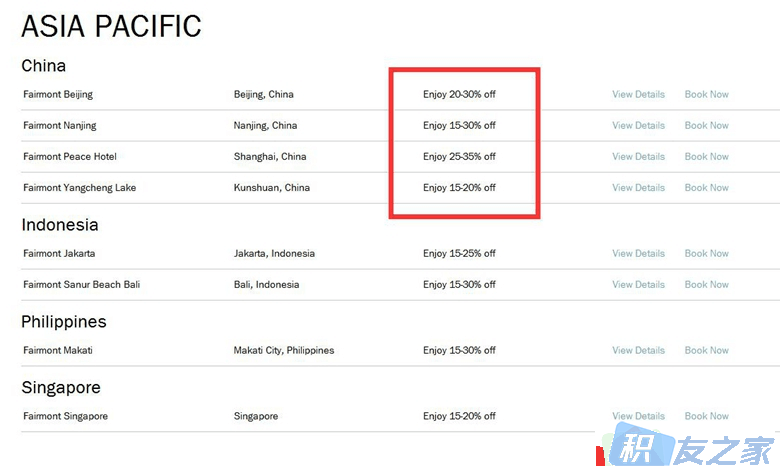
Task: Open View Details for Fairmont Yangcheng Lake
Action: 638,188
